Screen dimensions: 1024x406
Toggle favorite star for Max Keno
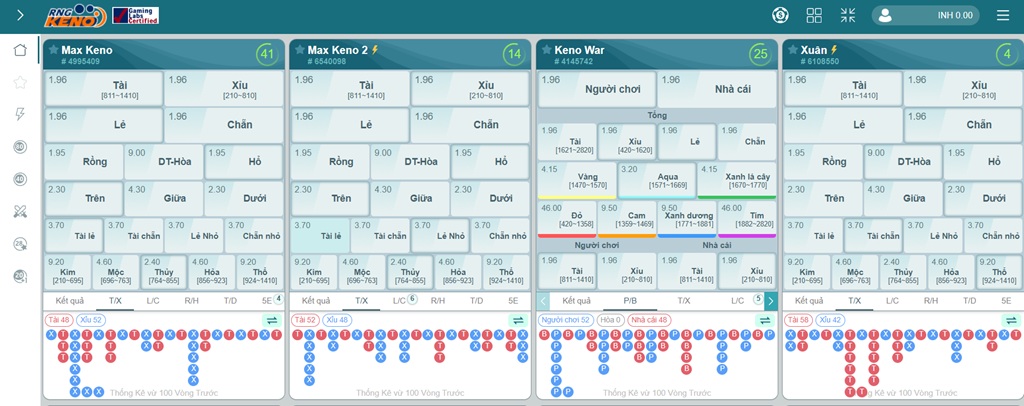point(52,50)
